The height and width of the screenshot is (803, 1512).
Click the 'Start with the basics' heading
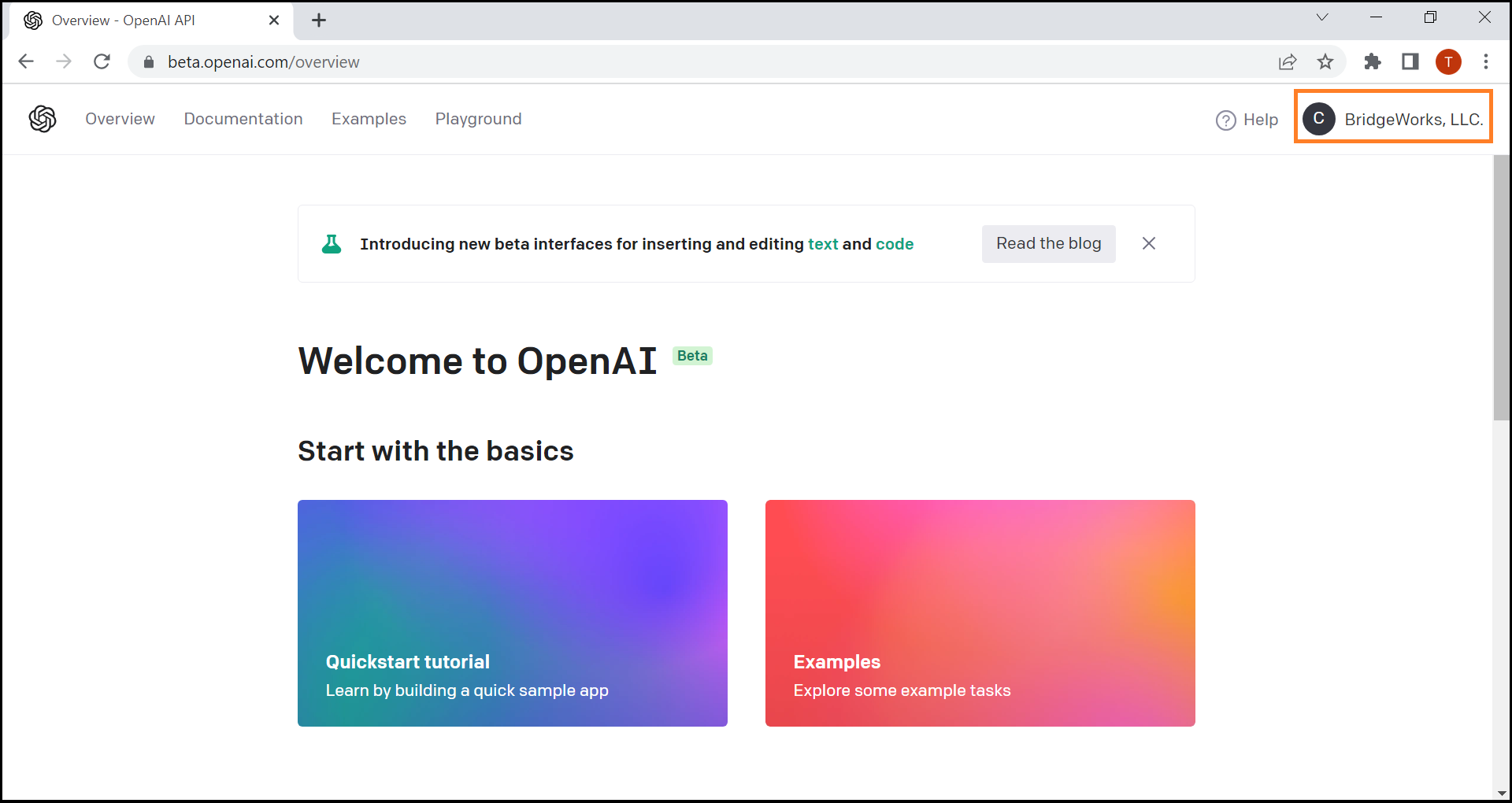point(435,451)
